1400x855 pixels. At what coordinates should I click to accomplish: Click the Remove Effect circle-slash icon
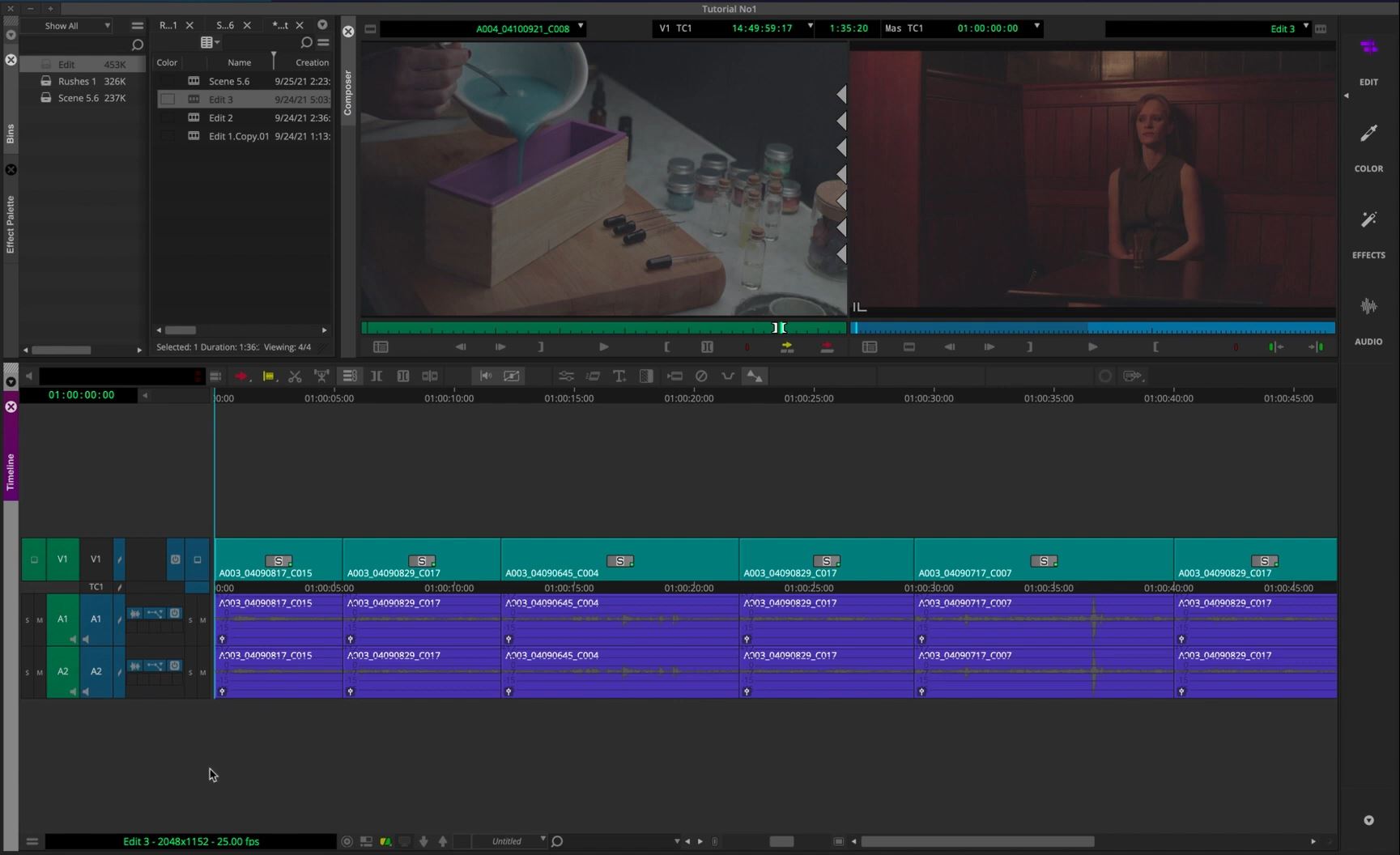pos(701,376)
